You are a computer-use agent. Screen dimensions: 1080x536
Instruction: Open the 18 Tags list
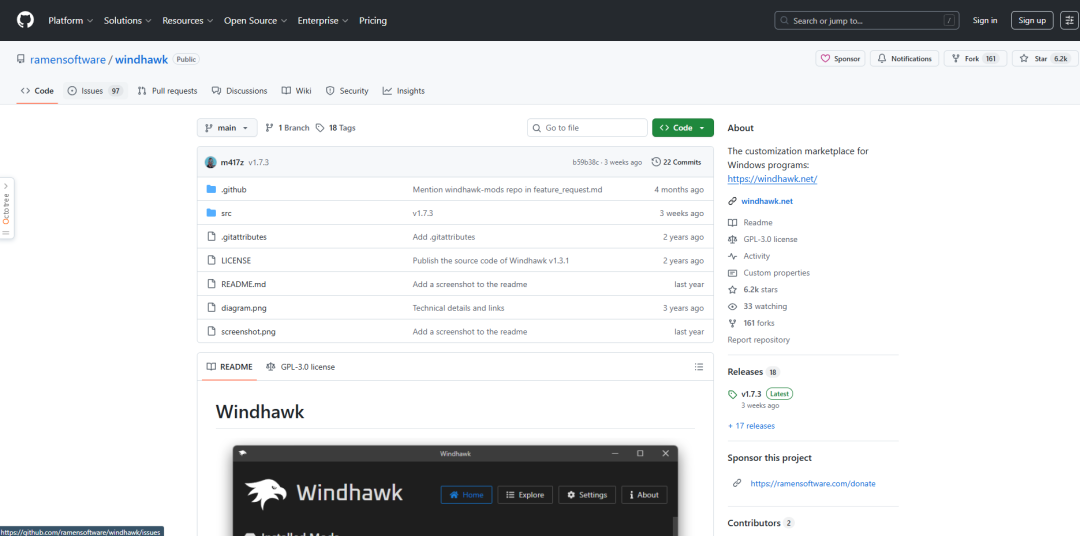336,128
